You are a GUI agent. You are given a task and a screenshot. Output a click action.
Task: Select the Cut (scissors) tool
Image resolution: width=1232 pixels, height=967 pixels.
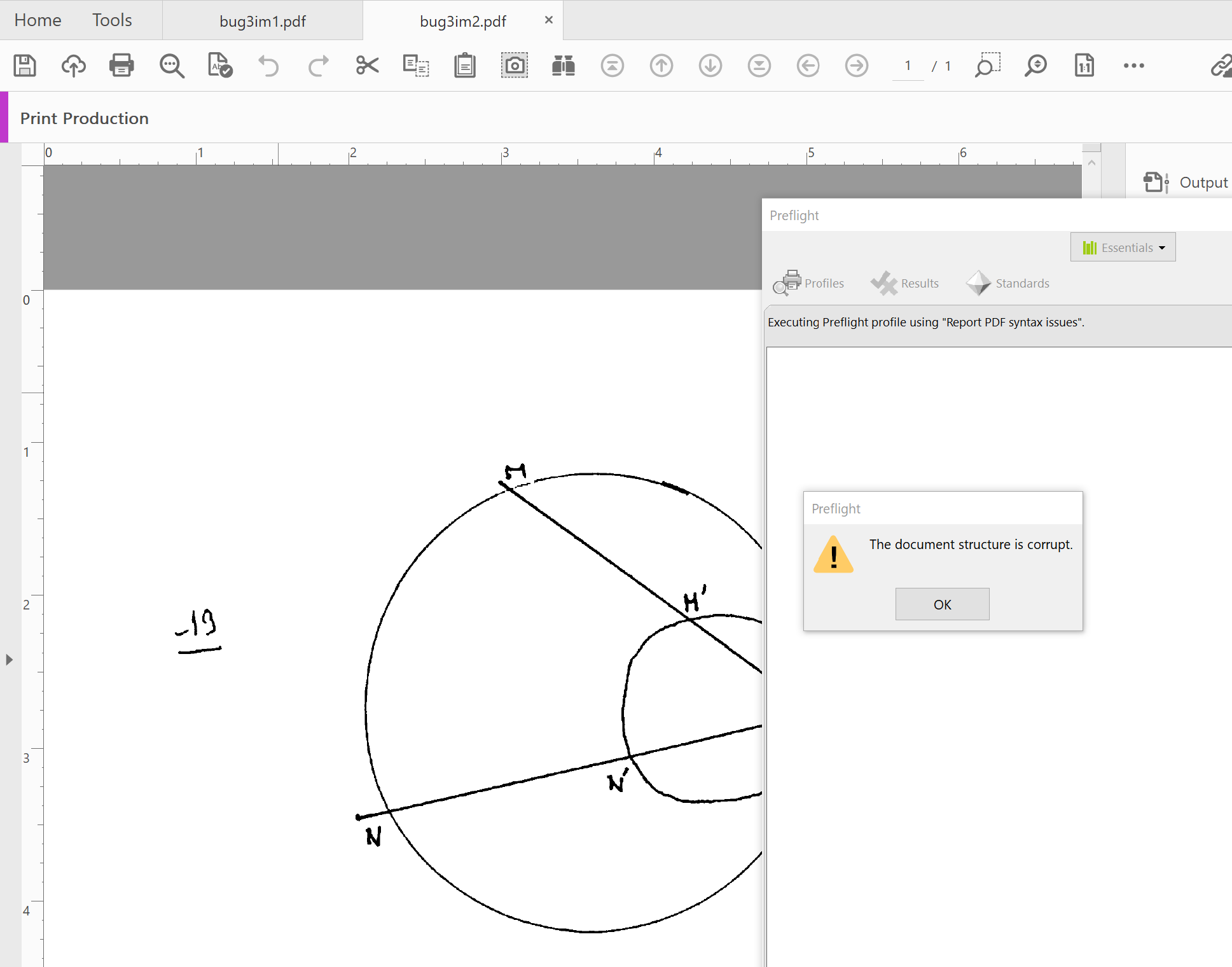[367, 66]
